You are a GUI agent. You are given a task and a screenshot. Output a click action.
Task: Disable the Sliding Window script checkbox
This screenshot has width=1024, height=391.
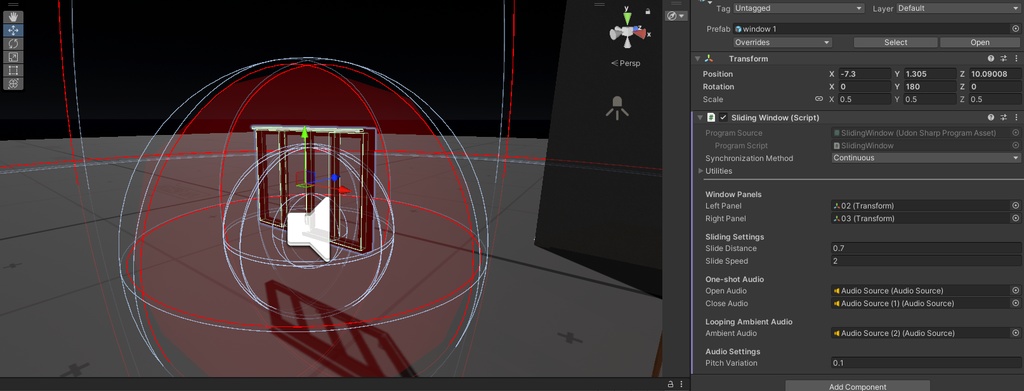click(724, 117)
